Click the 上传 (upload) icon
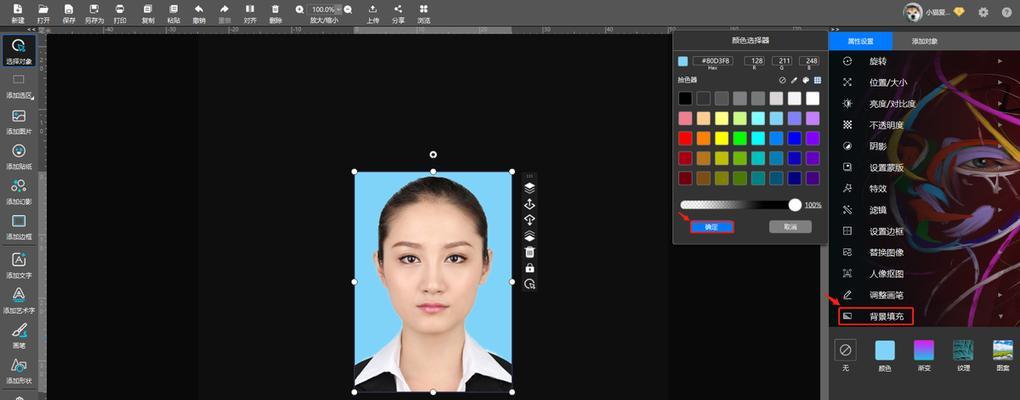The width and height of the screenshot is (1020, 400). pyautogui.click(x=373, y=10)
